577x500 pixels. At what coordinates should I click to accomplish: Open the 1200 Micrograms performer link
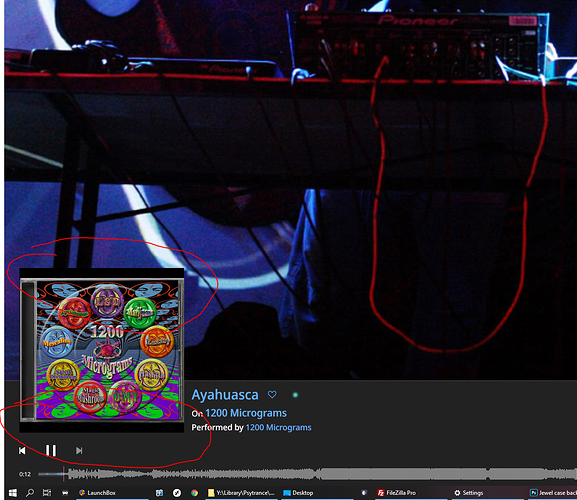tap(278, 428)
